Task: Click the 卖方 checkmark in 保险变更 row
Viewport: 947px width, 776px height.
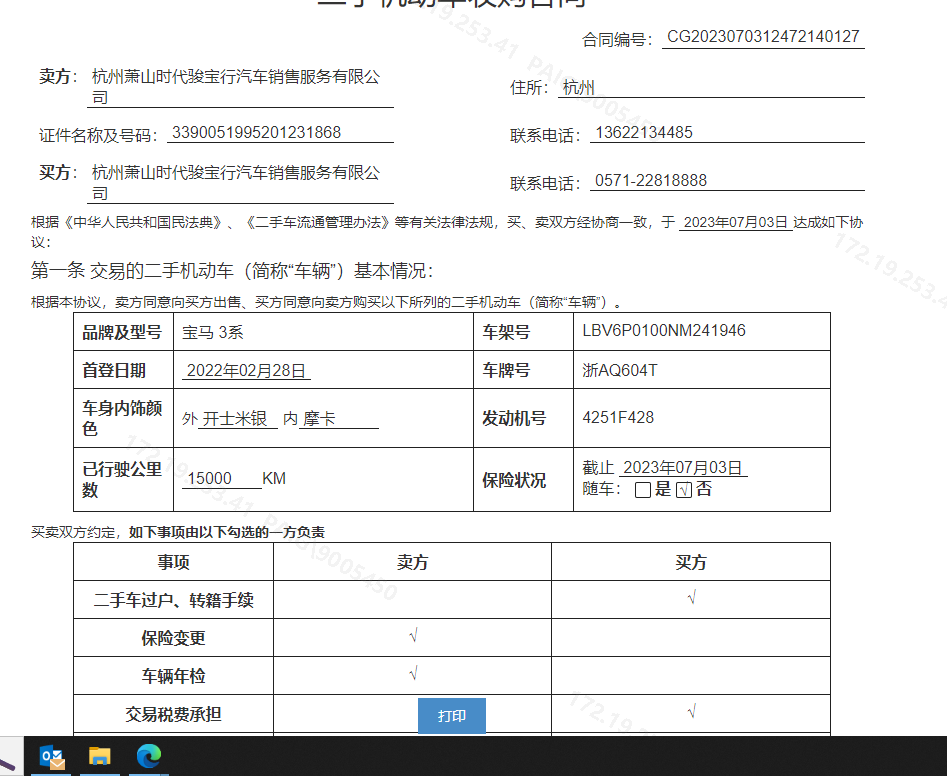Action: [413, 636]
